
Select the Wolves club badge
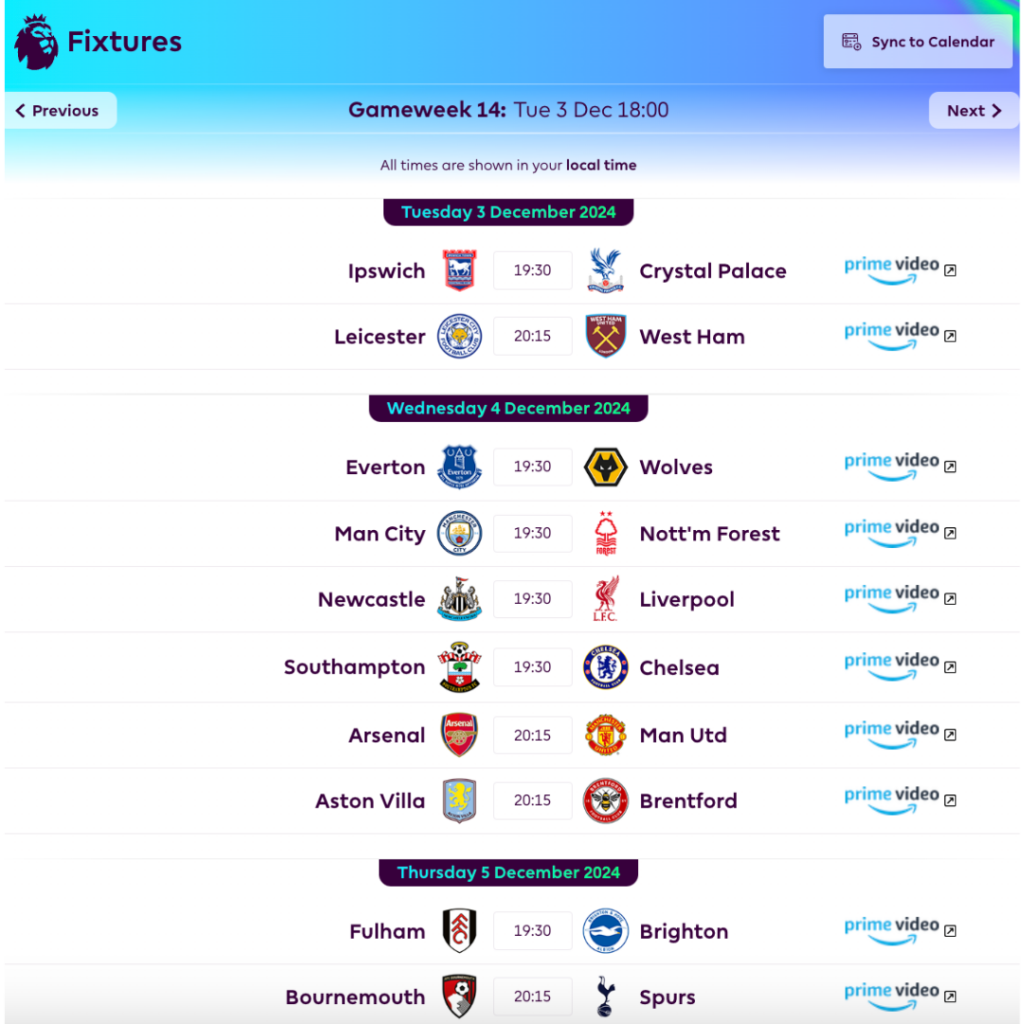(x=605, y=467)
